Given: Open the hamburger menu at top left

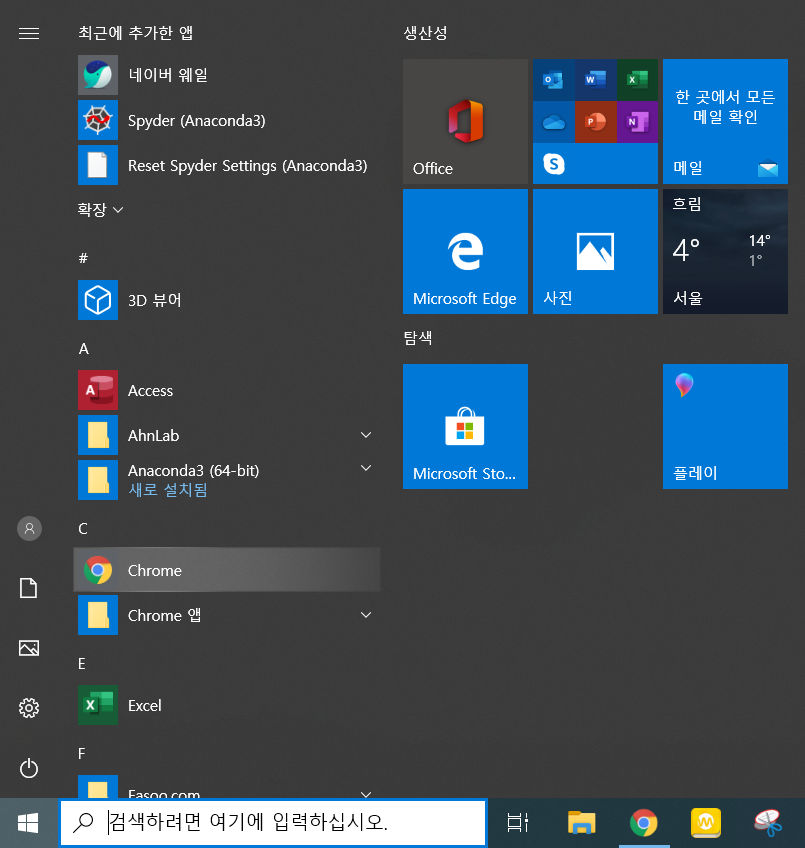Looking at the screenshot, I should [29, 34].
